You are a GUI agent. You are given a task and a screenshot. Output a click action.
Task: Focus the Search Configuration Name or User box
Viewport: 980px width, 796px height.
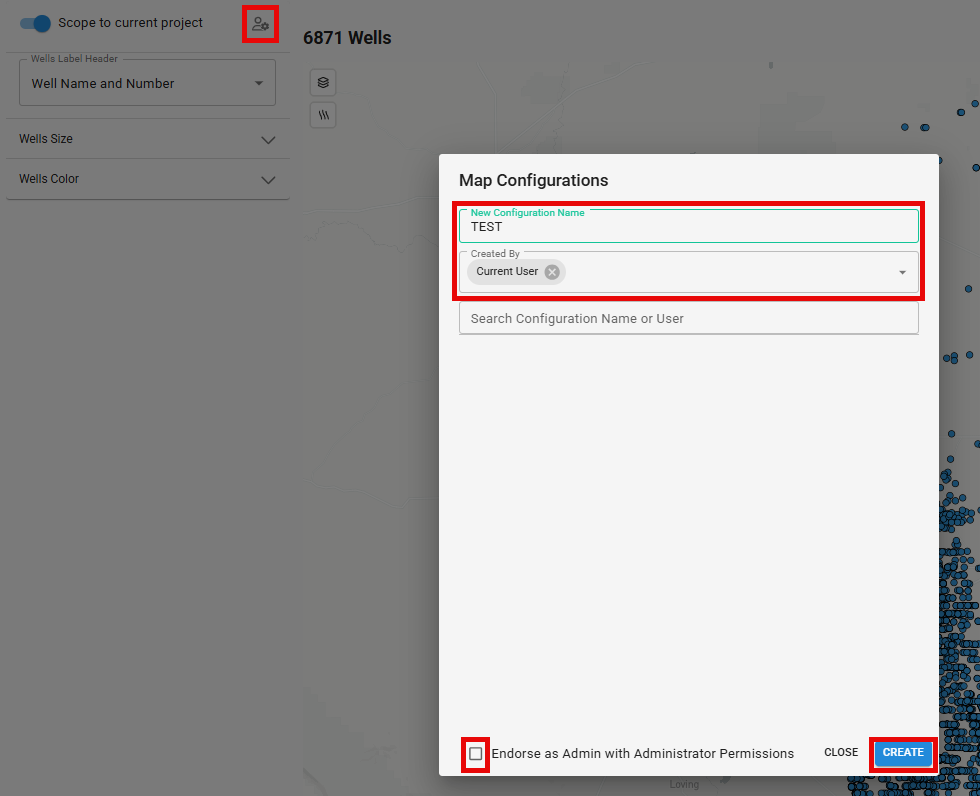688,318
